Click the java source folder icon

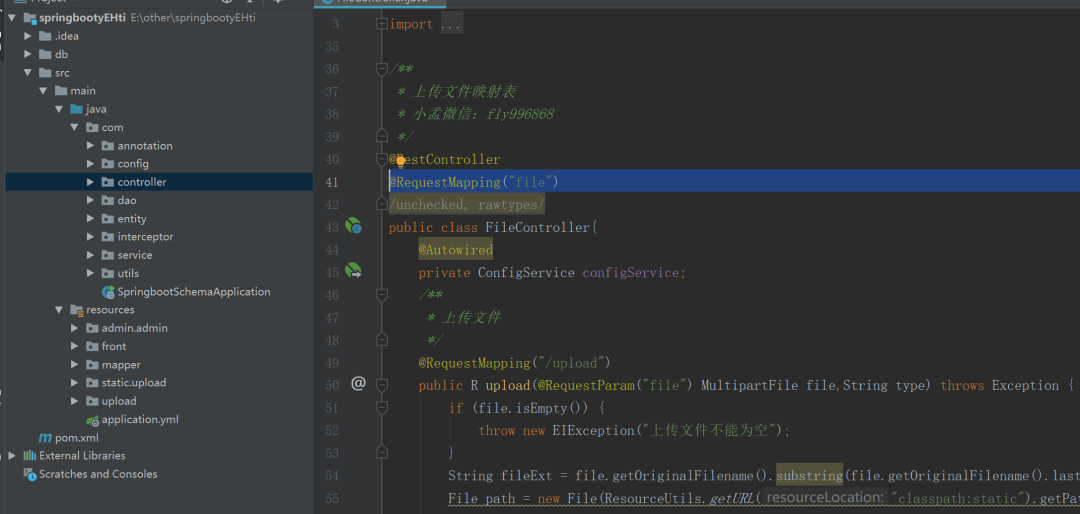[x=76, y=109]
